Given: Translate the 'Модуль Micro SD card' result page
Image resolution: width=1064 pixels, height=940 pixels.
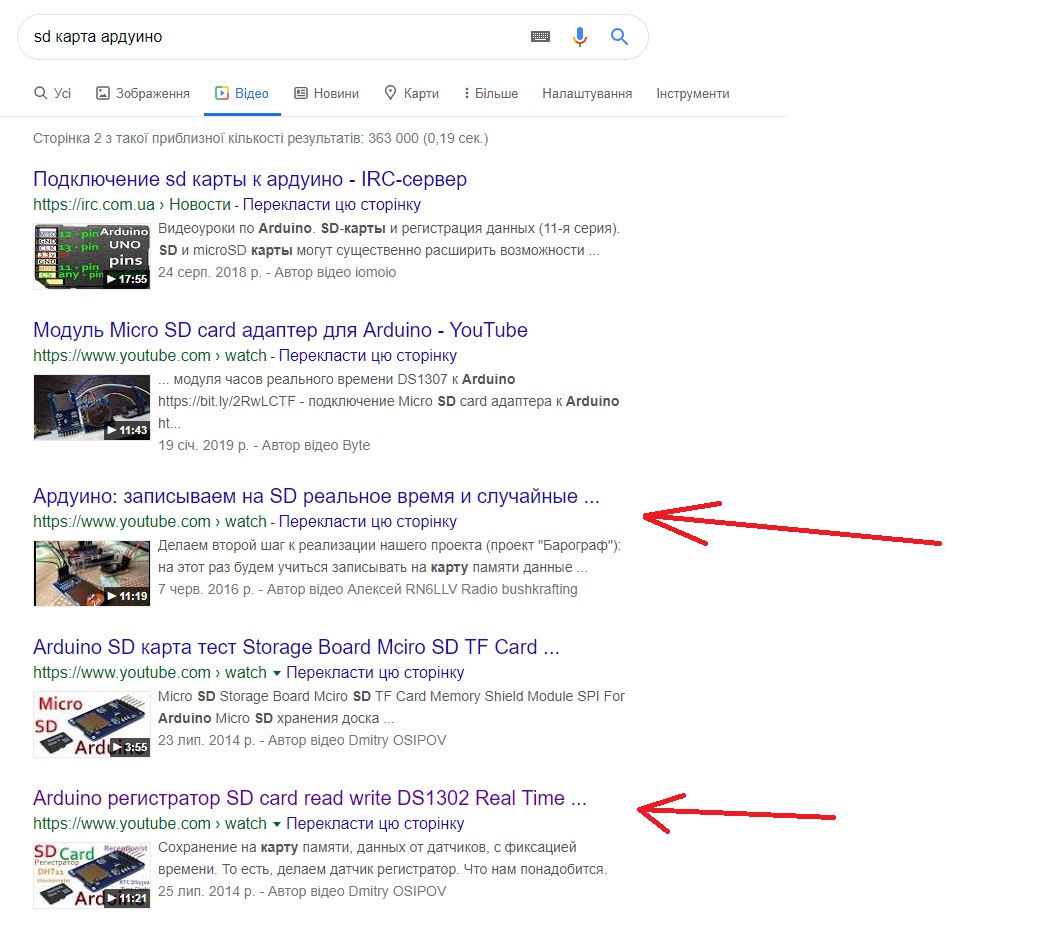Looking at the screenshot, I should (x=368, y=356).
